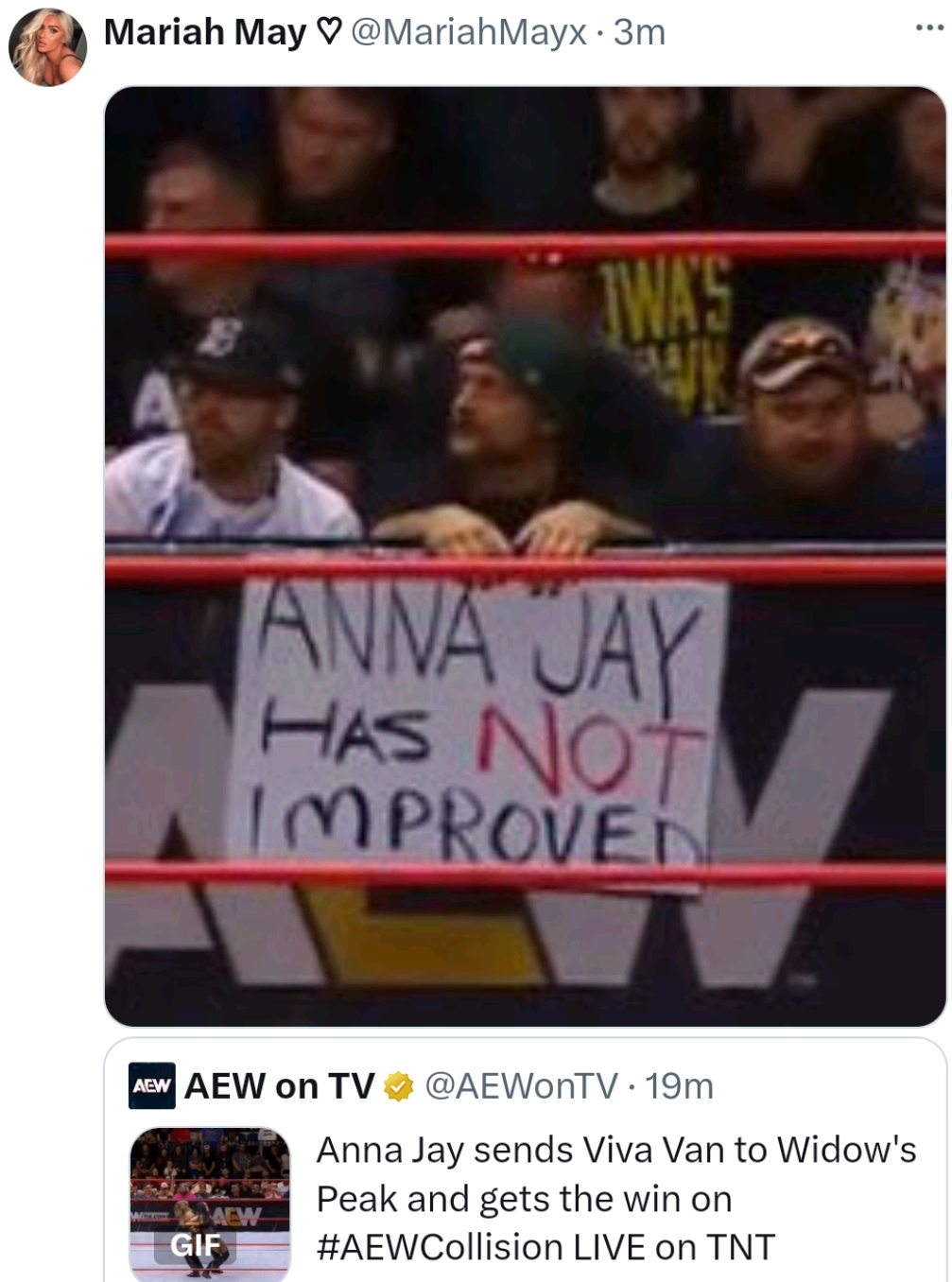The width and height of the screenshot is (952, 1282).
Task: Open the three-dot more options menu
Action: pyautogui.click(x=929, y=28)
